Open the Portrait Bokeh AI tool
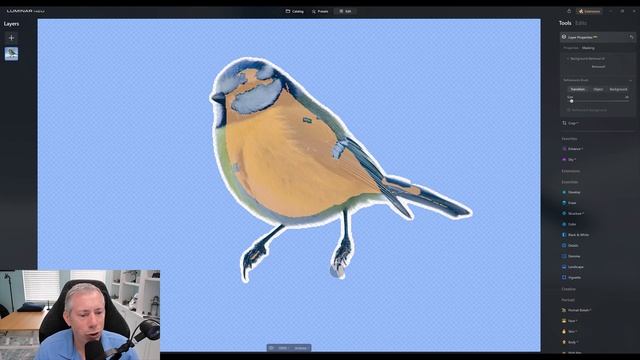 pos(577,310)
